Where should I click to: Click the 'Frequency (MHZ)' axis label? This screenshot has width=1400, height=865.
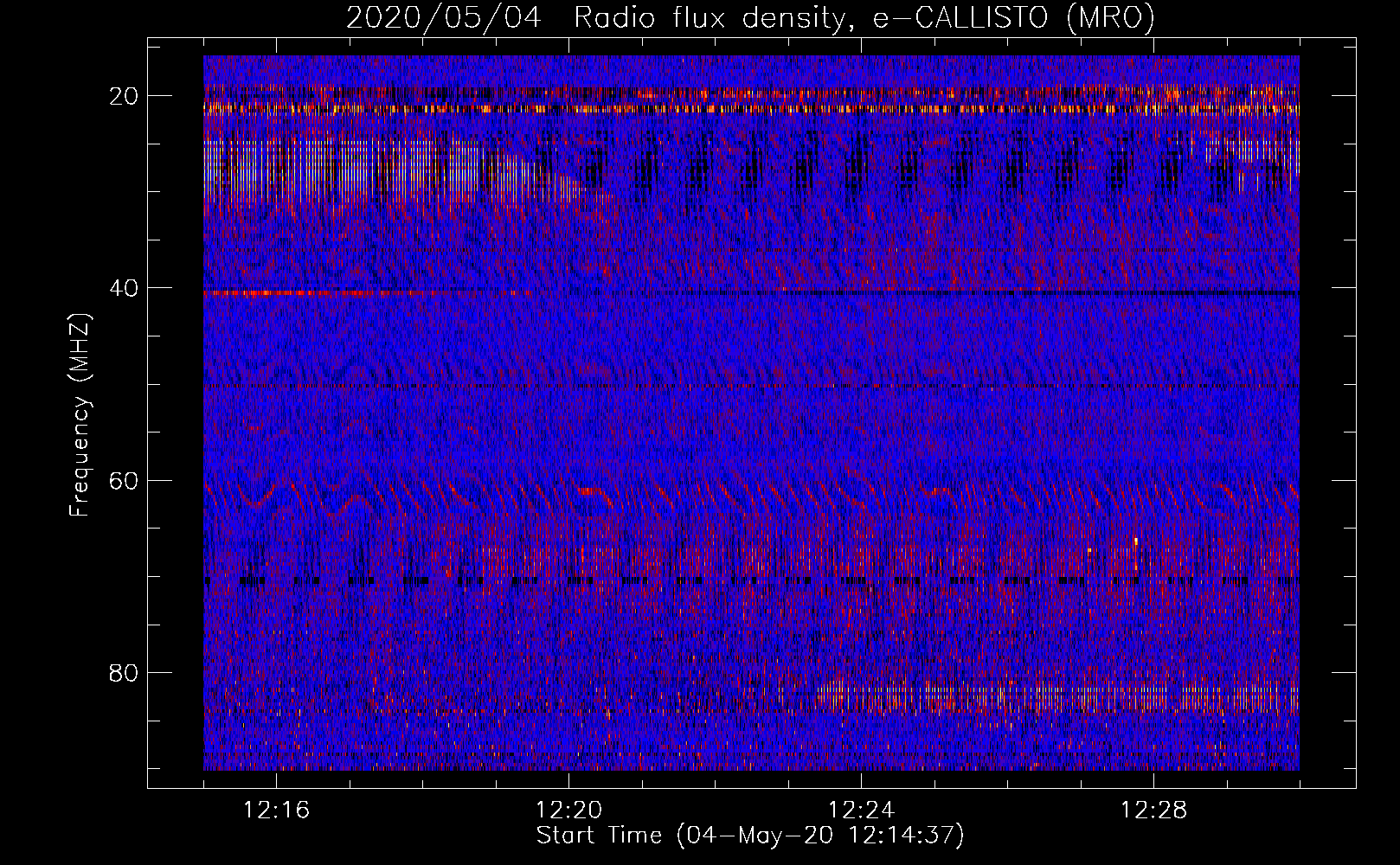[x=80, y=415]
